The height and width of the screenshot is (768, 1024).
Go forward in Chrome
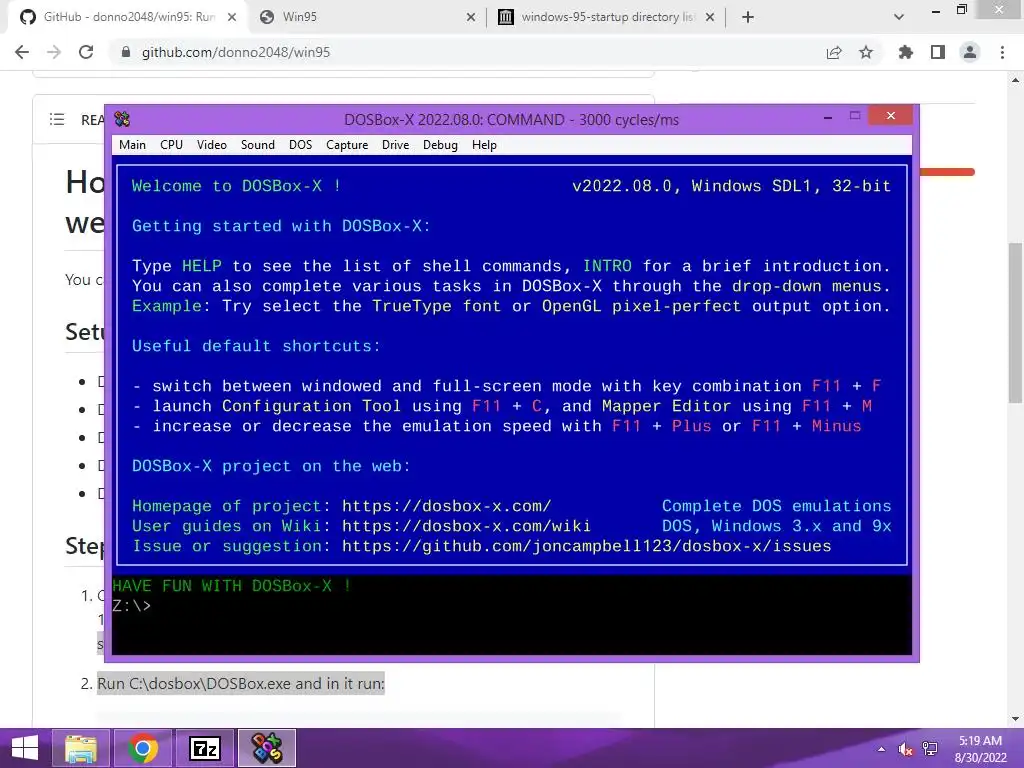(54, 52)
